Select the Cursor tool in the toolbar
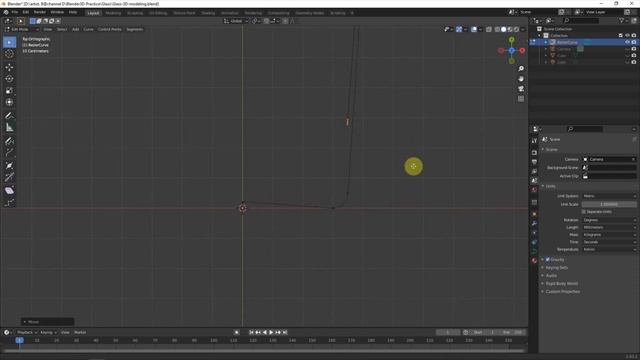Viewport: 640px width, 360px height. 9,54
